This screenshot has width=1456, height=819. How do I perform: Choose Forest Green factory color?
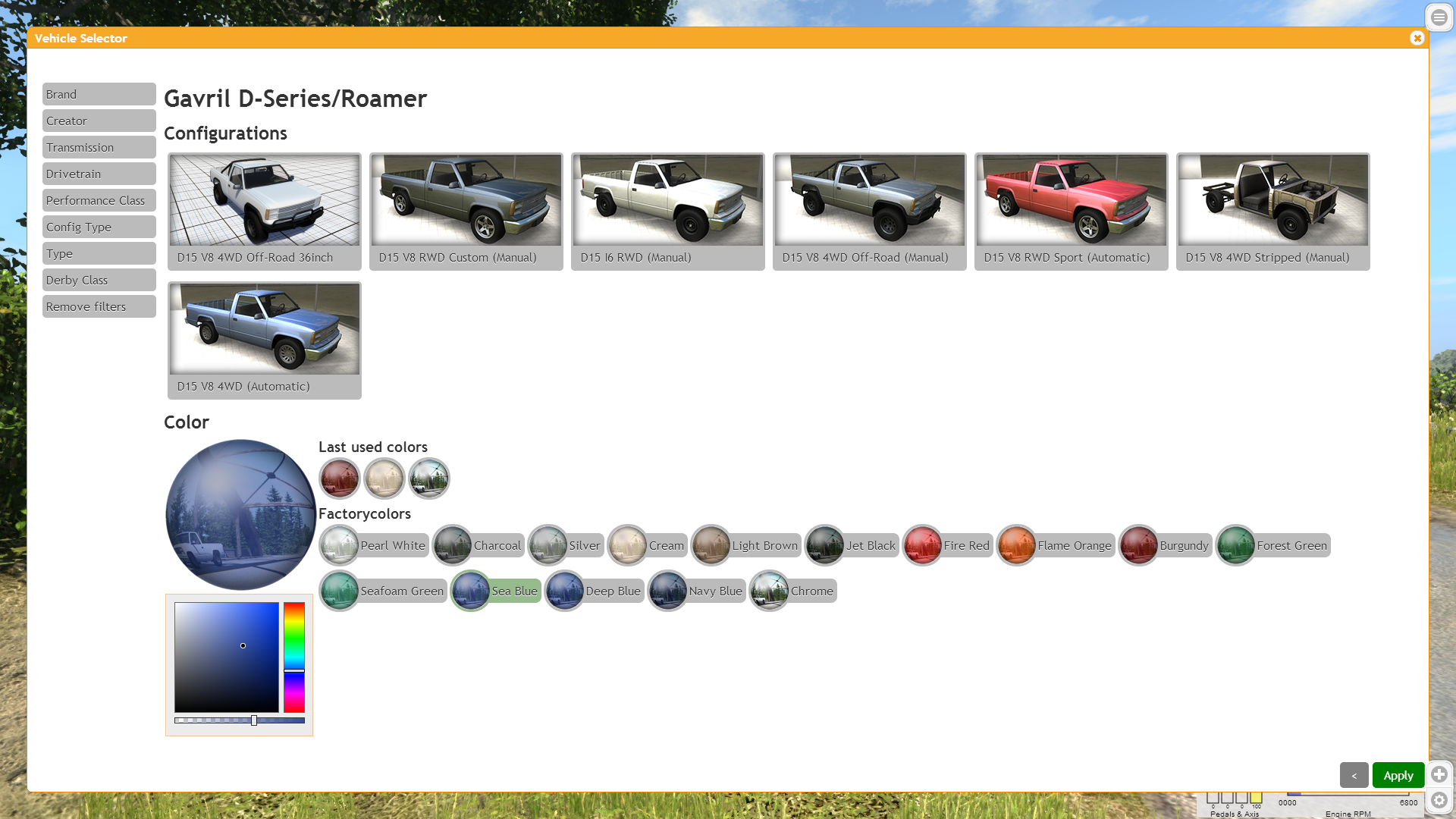click(x=1273, y=545)
